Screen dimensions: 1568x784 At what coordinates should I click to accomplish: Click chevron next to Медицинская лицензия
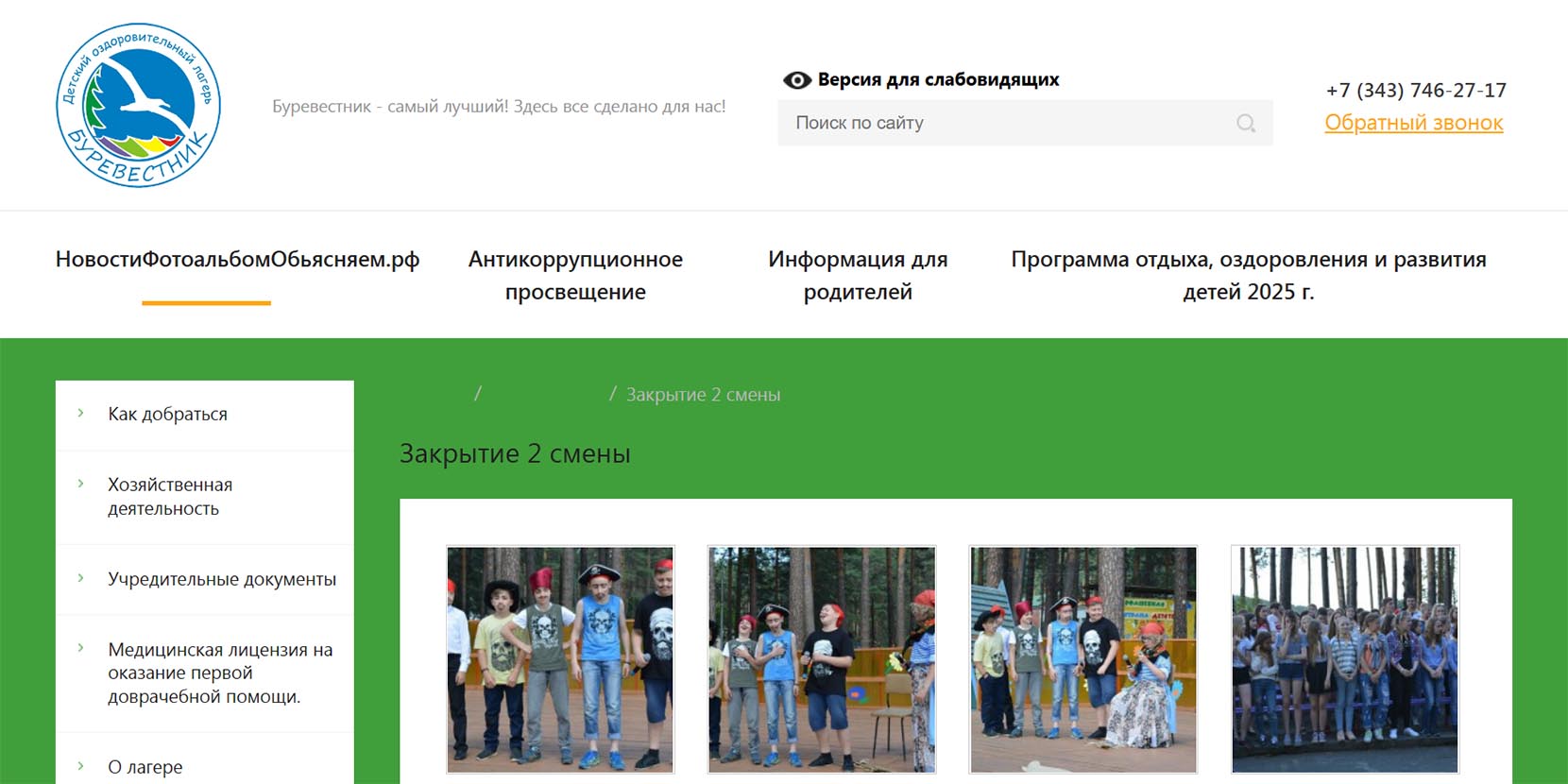(x=81, y=649)
